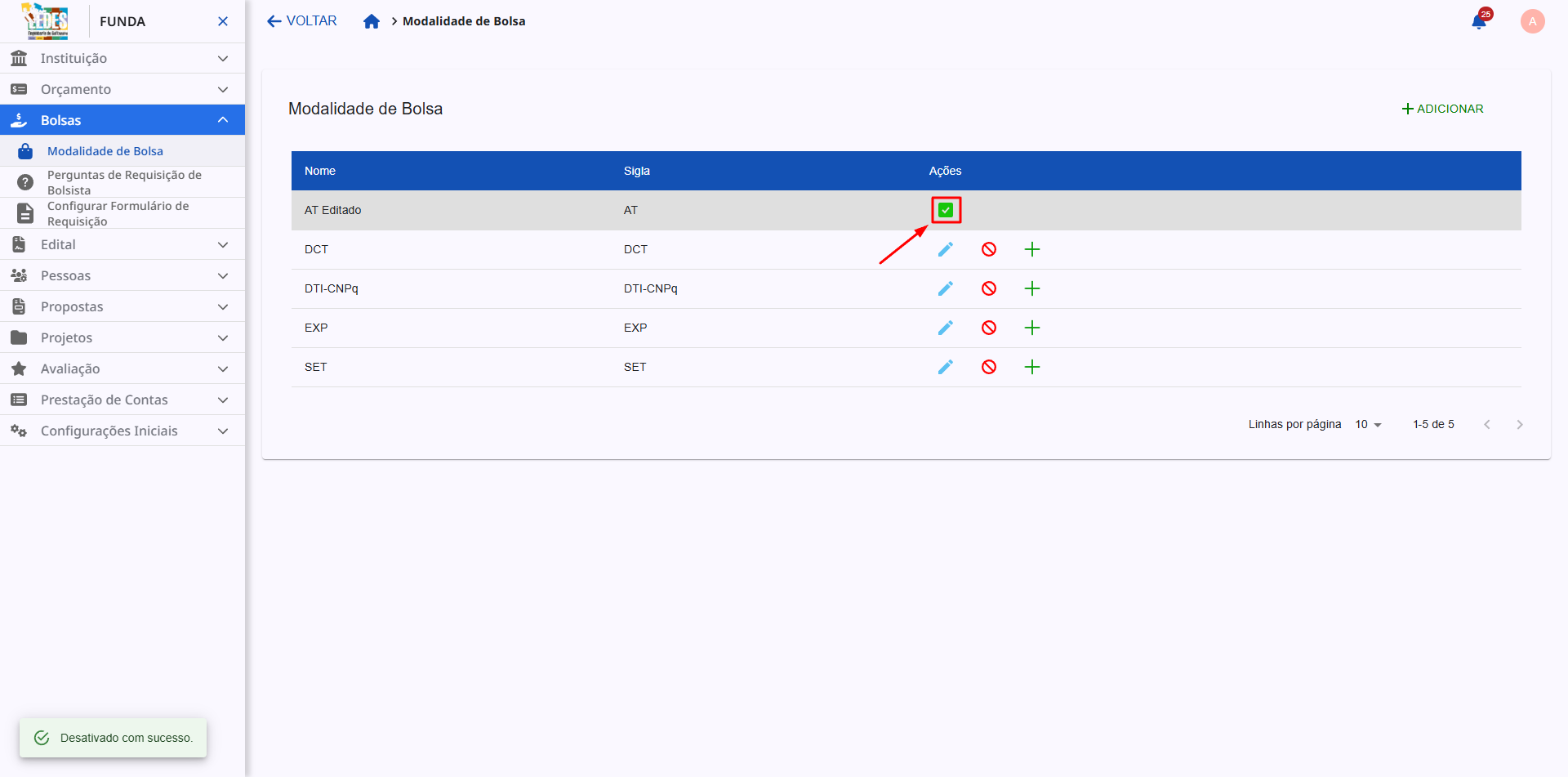1568x777 pixels.
Task: Select Modalidade de Bolsa in the sidebar
Action: (105, 150)
